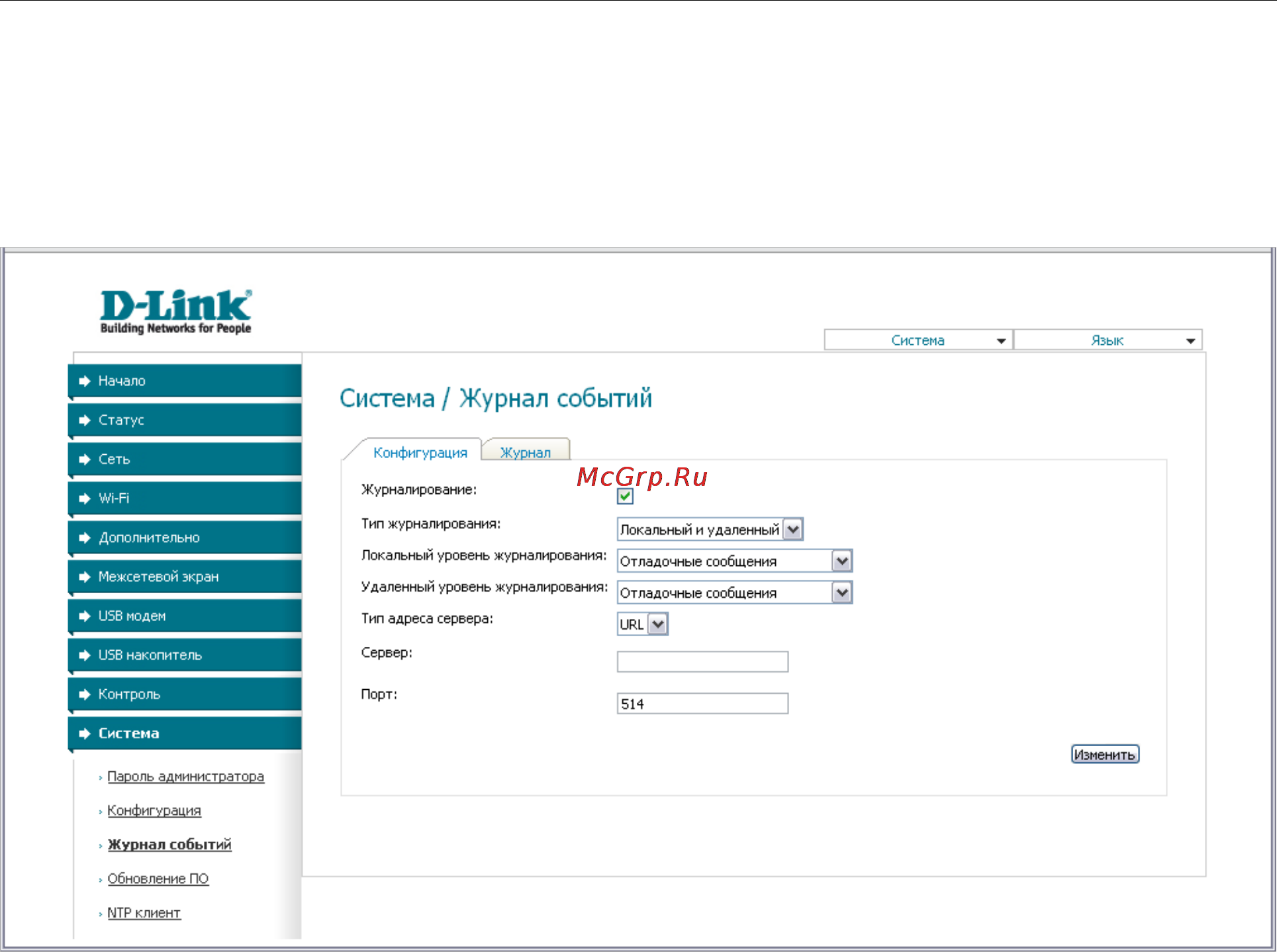1277x952 pixels.
Task: Open the Контроль menu section
Action: click(x=185, y=694)
